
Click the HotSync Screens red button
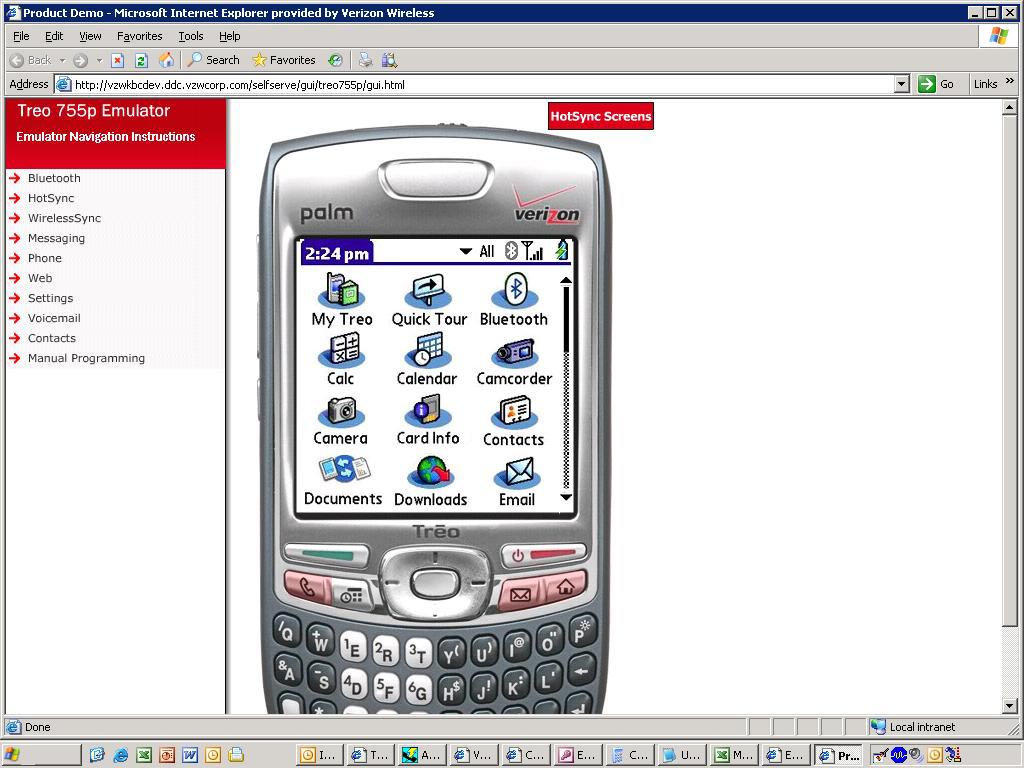(601, 116)
